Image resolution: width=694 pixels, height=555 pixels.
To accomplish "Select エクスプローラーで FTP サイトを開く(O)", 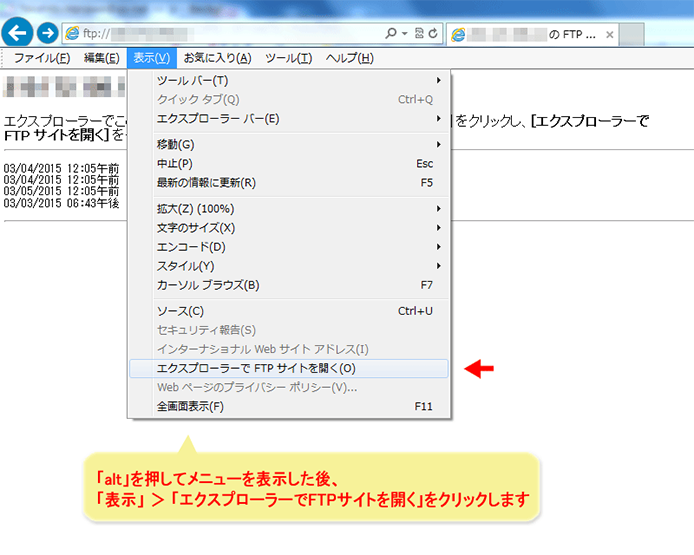I will pyautogui.click(x=290, y=368).
